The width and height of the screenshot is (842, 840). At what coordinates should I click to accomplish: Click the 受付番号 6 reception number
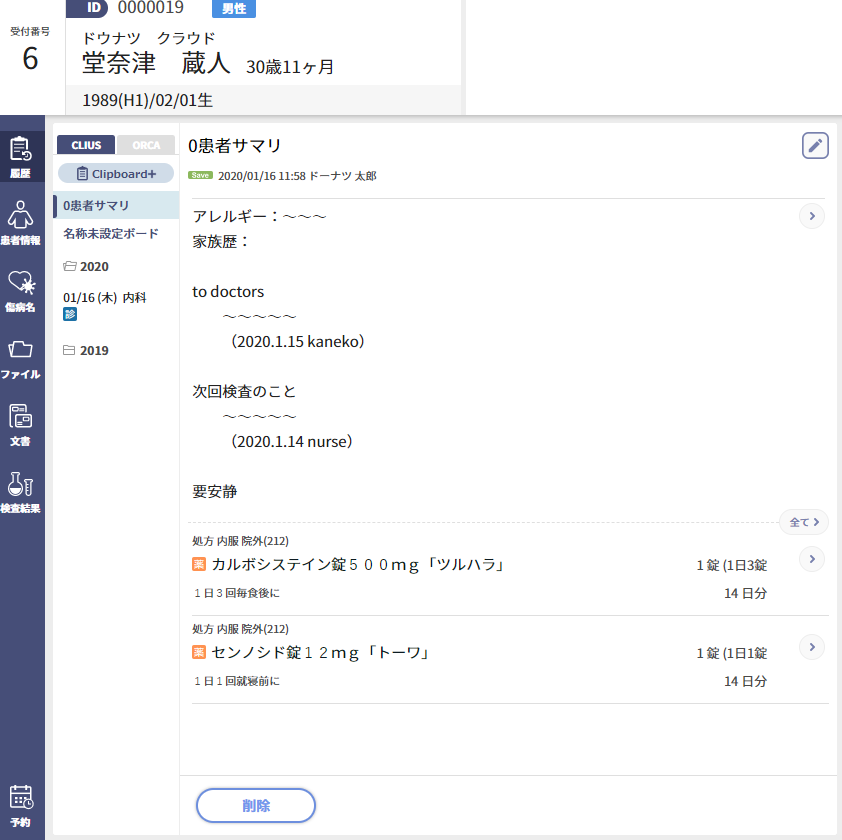pyautogui.click(x=30, y=58)
